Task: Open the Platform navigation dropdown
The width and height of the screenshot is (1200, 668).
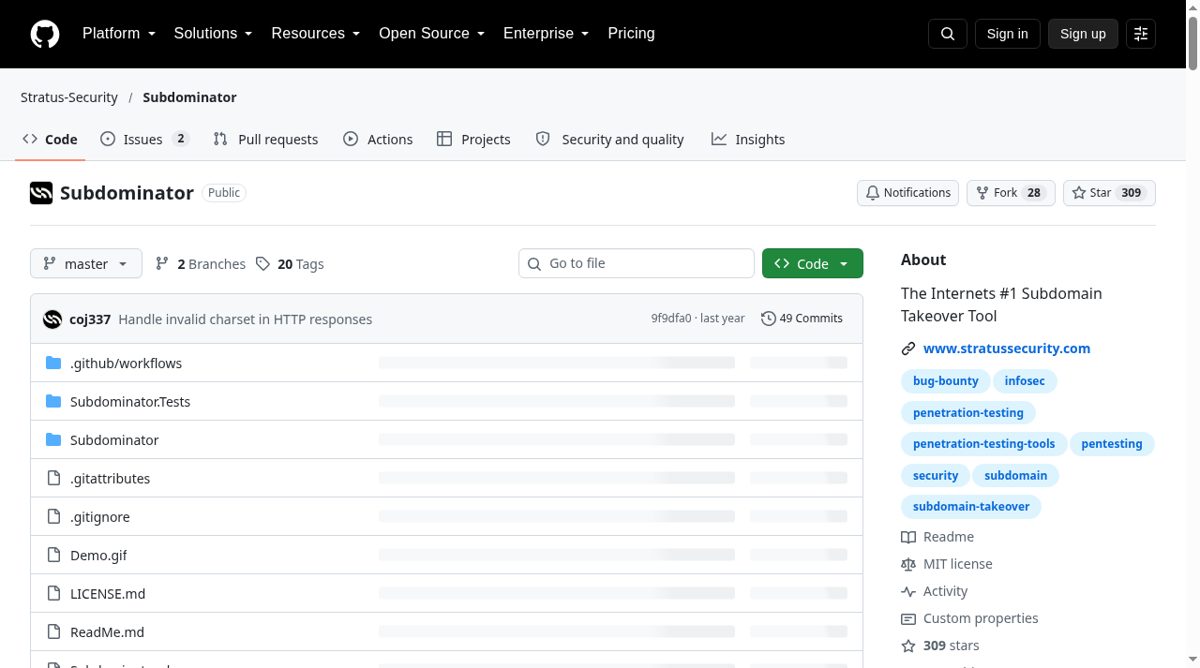Action: [x=119, y=33]
